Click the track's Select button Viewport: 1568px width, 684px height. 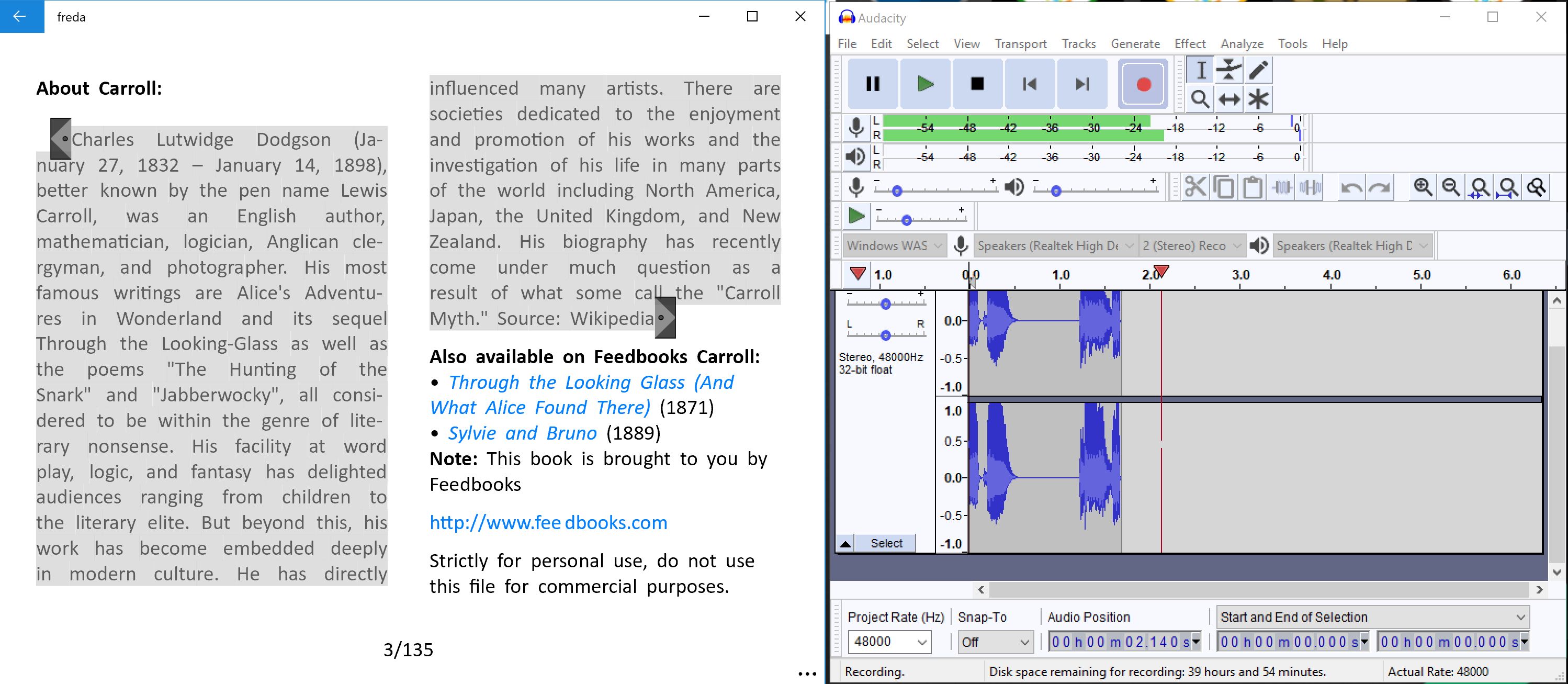click(886, 544)
